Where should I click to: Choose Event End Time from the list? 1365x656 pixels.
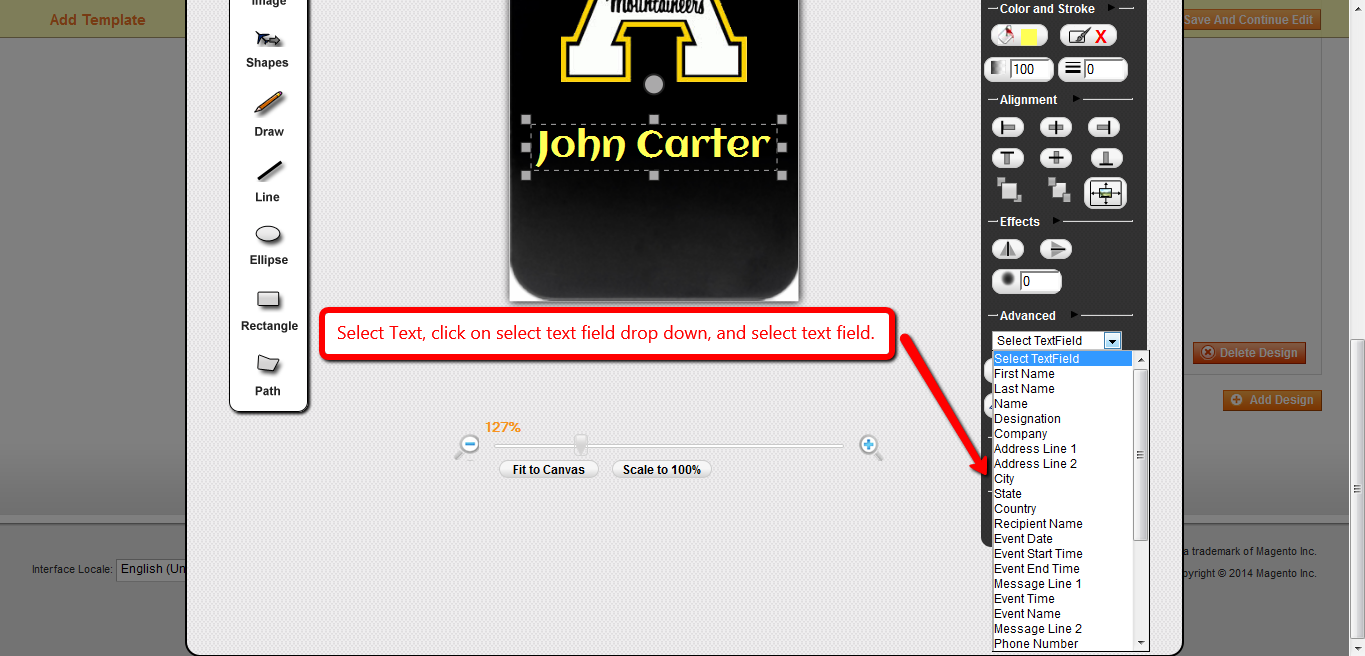click(1062, 569)
